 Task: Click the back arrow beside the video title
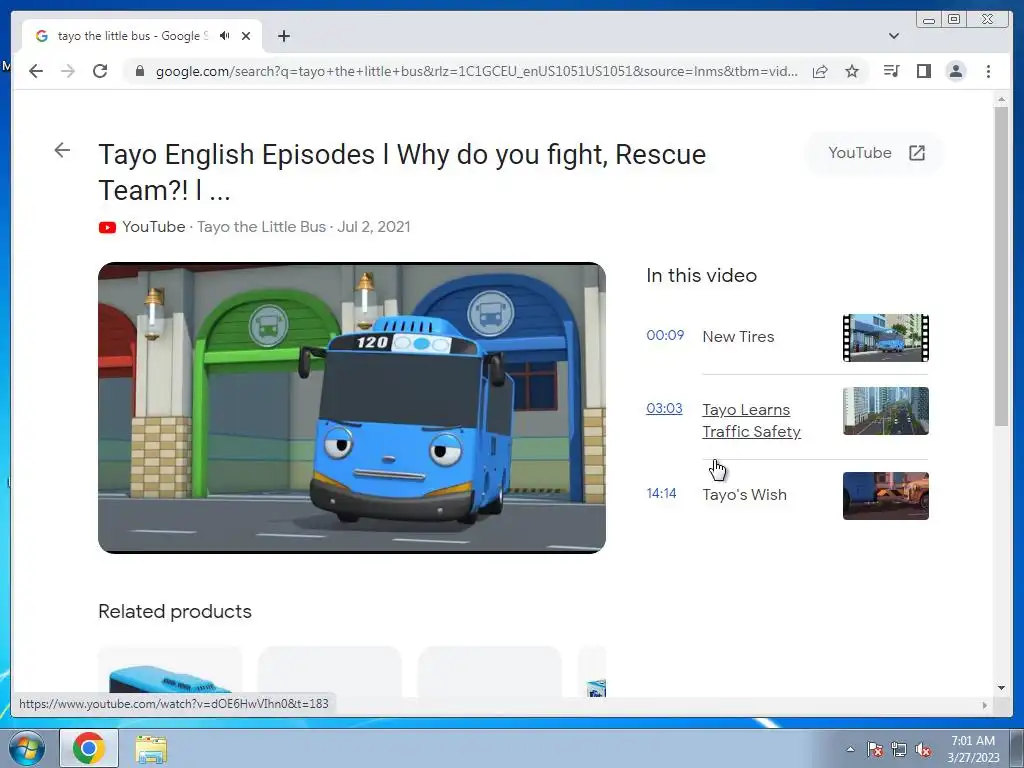(62, 150)
